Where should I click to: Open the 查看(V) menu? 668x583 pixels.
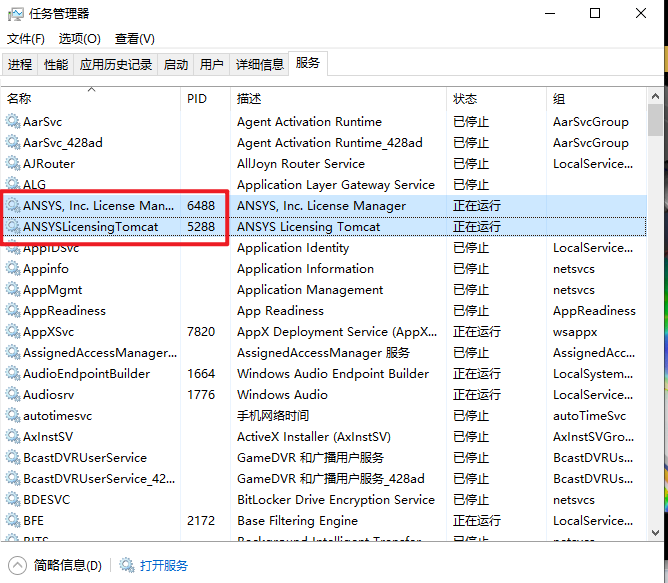point(134,39)
